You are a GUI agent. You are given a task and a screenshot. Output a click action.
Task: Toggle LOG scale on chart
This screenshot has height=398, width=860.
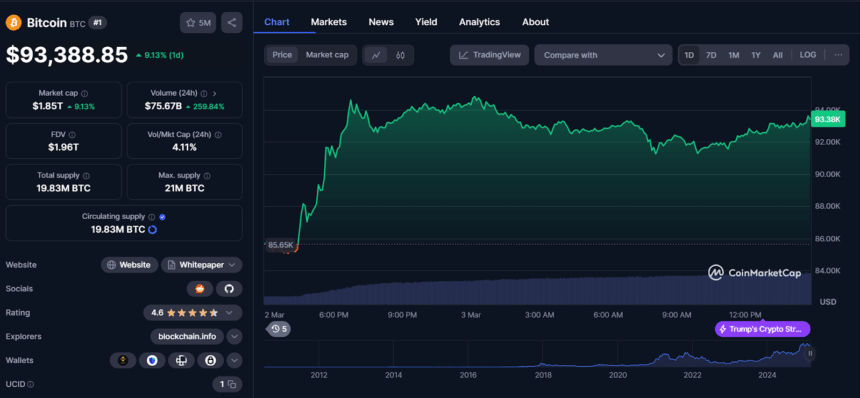pos(807,55)
